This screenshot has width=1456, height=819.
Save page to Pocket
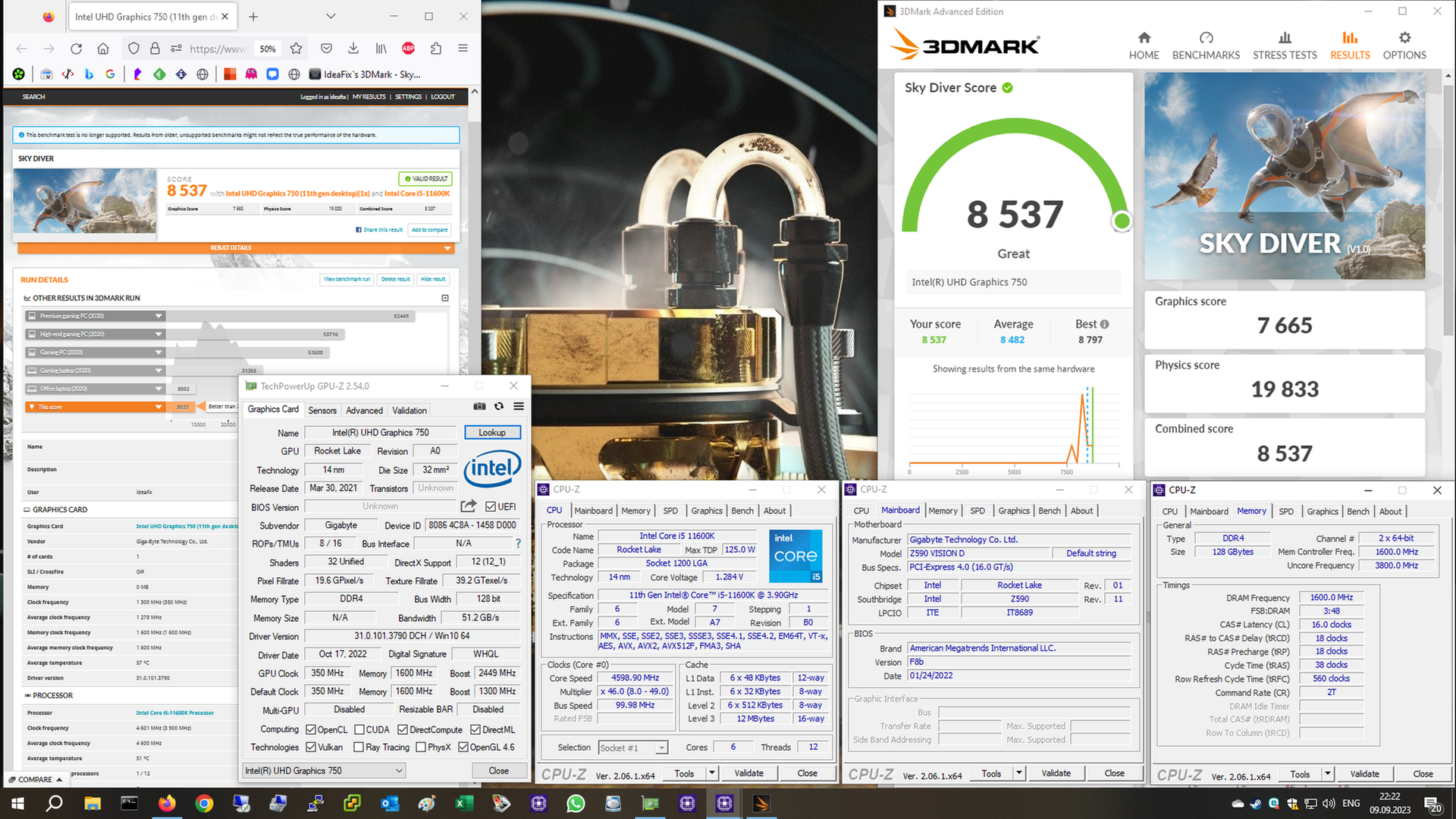(326, 49)
